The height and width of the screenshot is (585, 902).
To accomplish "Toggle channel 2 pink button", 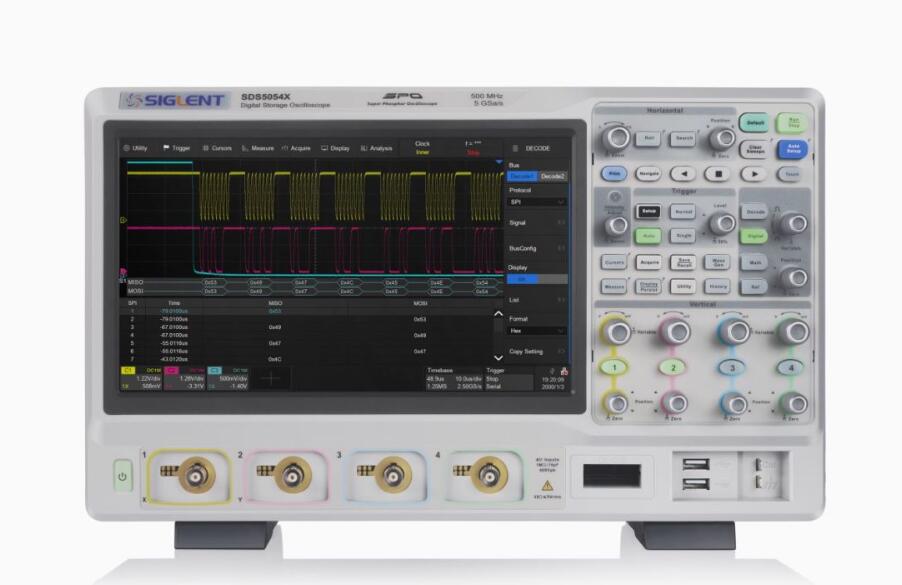I will click(x=674, y=368).
